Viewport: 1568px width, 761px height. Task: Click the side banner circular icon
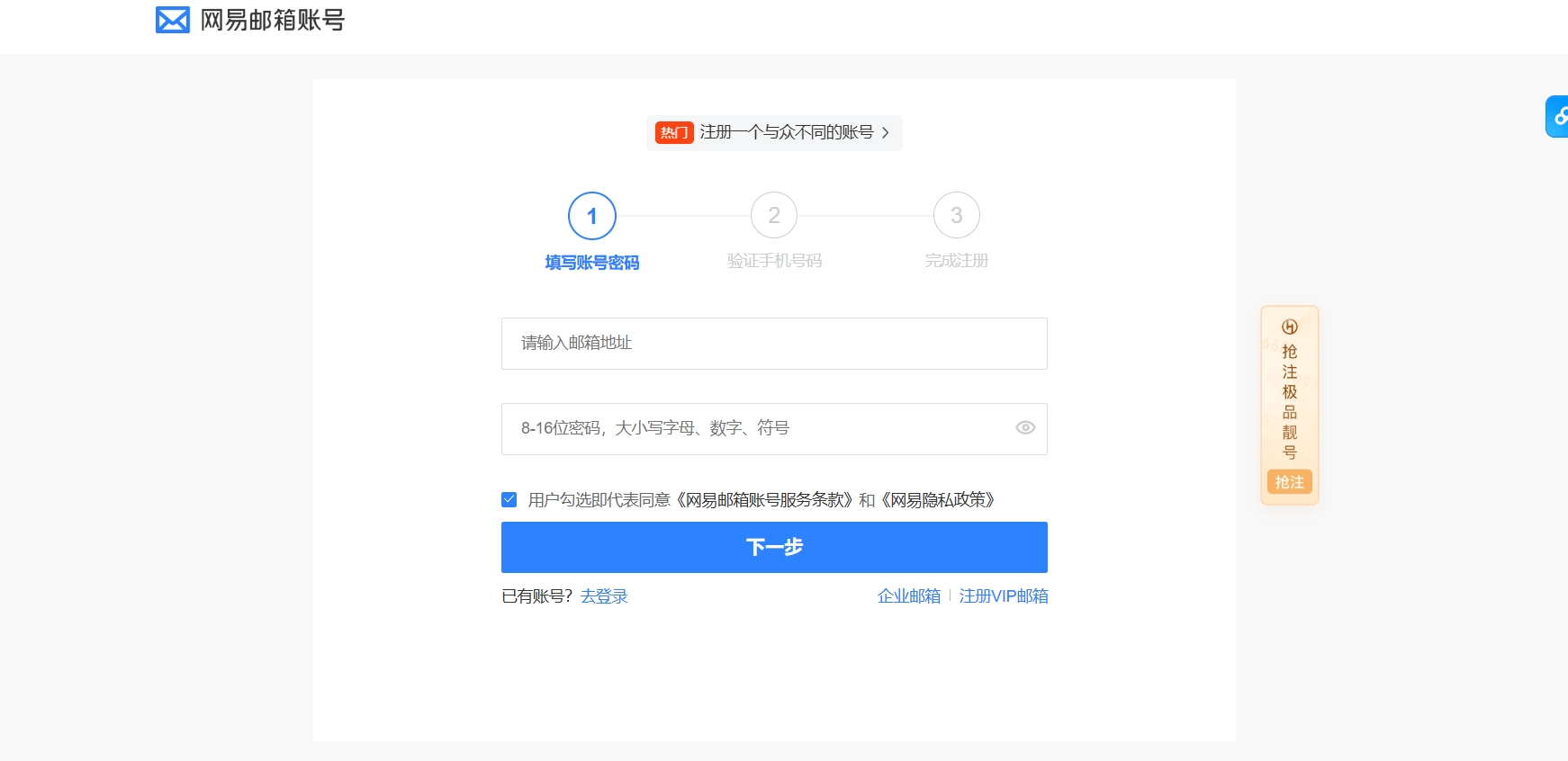pyautogui.click(x=1290, y=327)
